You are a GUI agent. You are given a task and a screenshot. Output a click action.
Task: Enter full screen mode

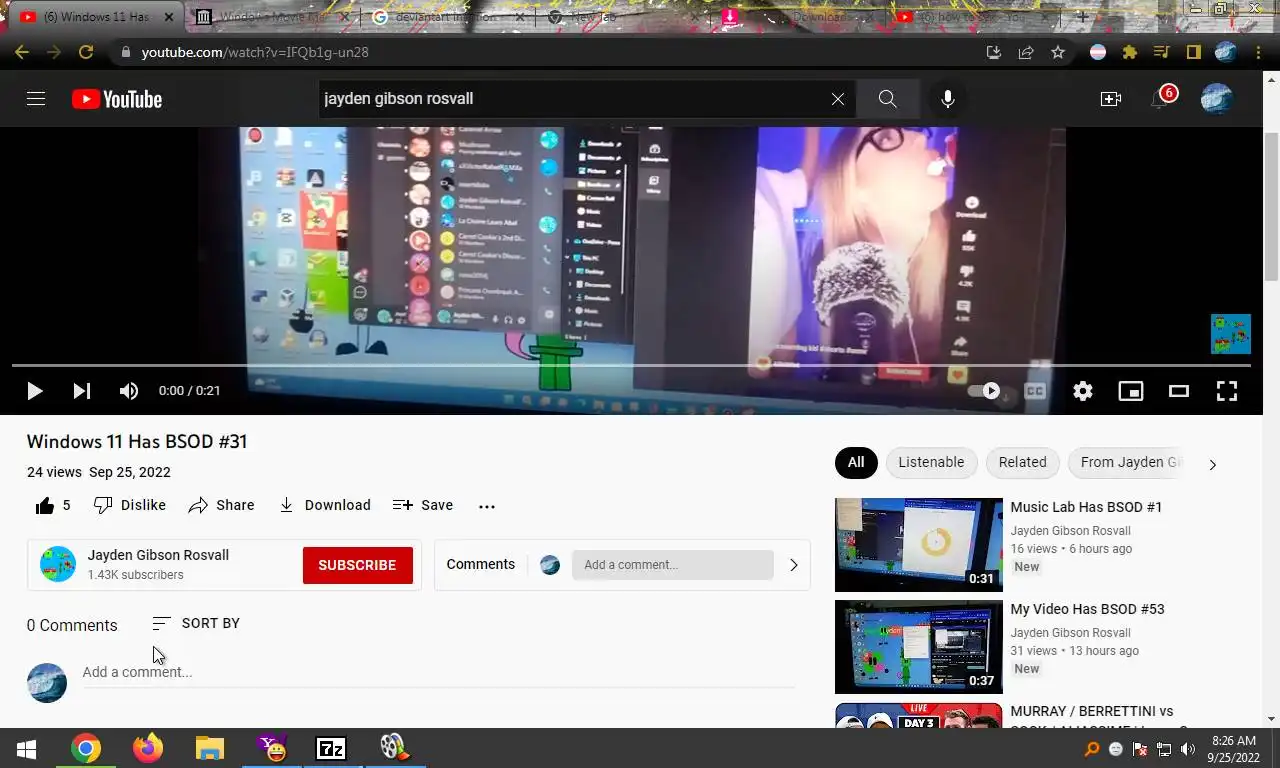1227,391
